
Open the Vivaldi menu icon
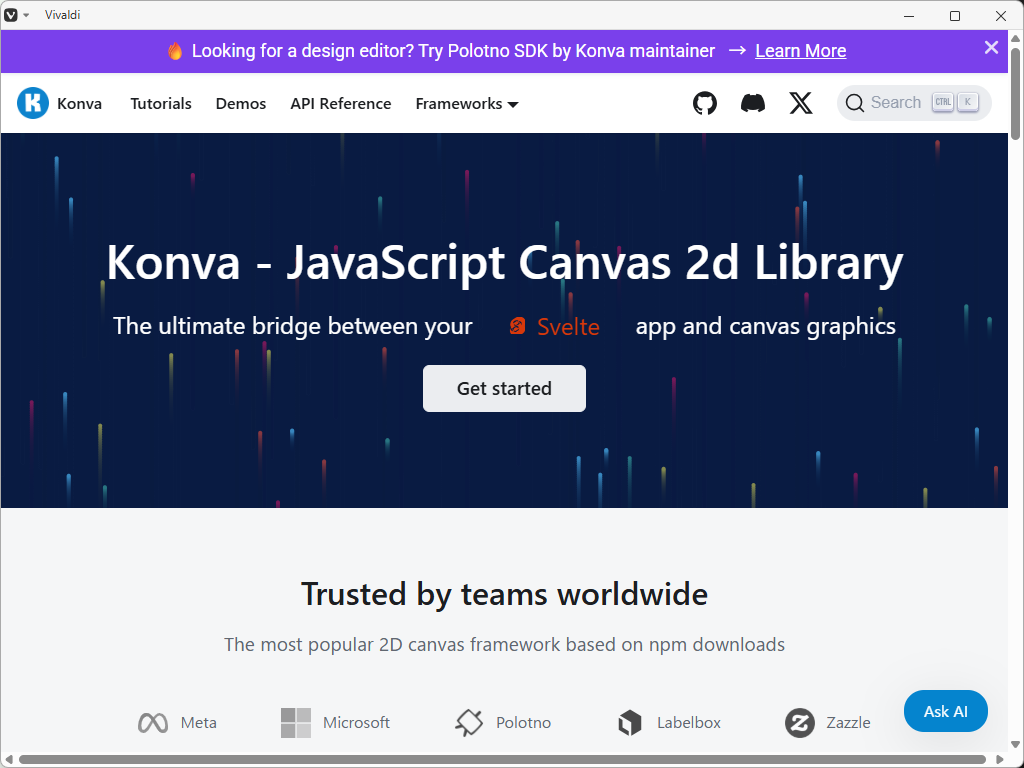click(11, 15)
